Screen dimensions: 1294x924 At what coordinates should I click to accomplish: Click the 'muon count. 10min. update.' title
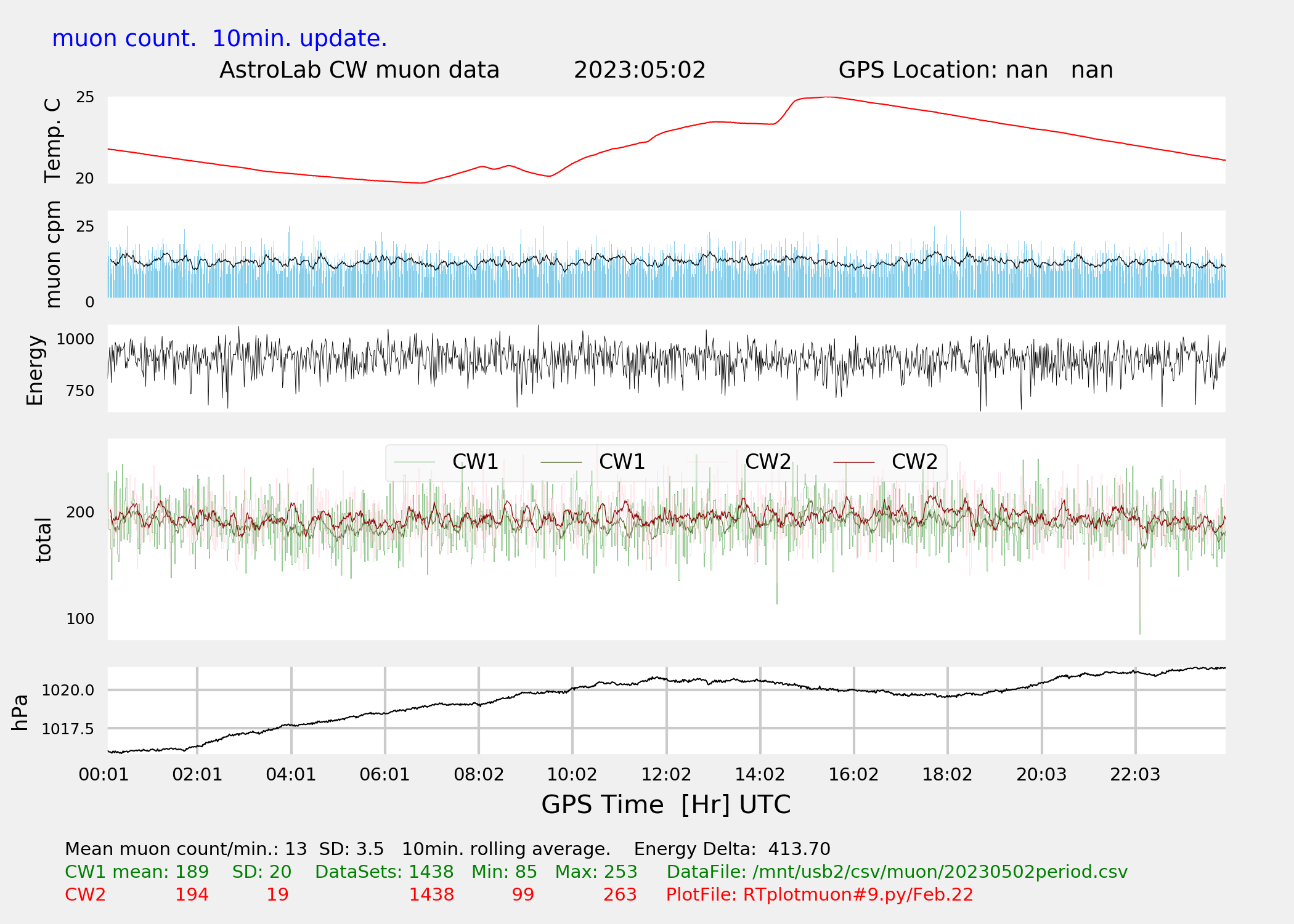219,38
